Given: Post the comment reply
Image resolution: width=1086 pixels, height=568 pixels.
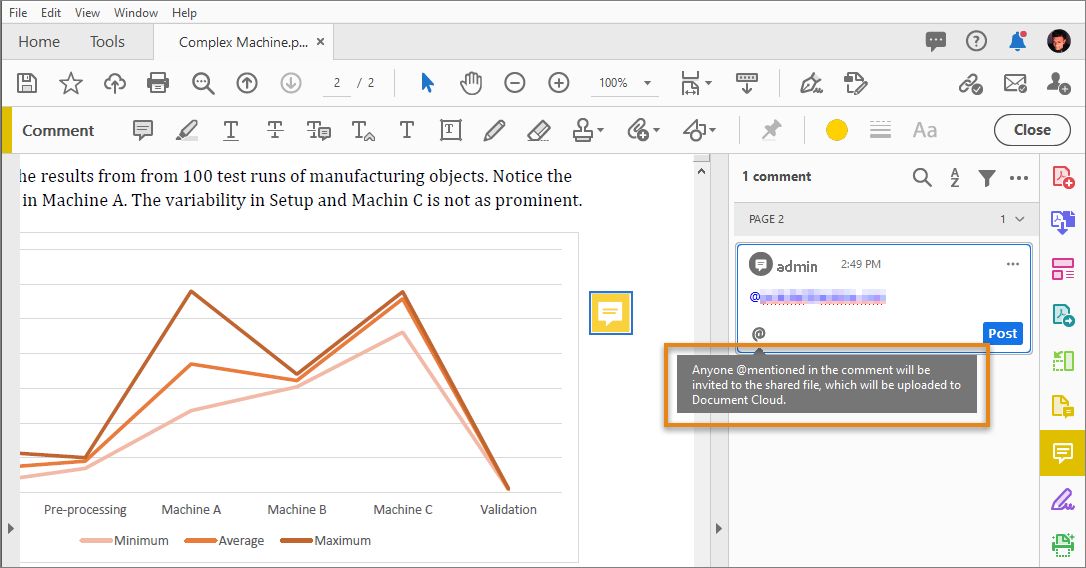Looking at the screenshot, I should pyautogui.click(x=1002, y=333).
